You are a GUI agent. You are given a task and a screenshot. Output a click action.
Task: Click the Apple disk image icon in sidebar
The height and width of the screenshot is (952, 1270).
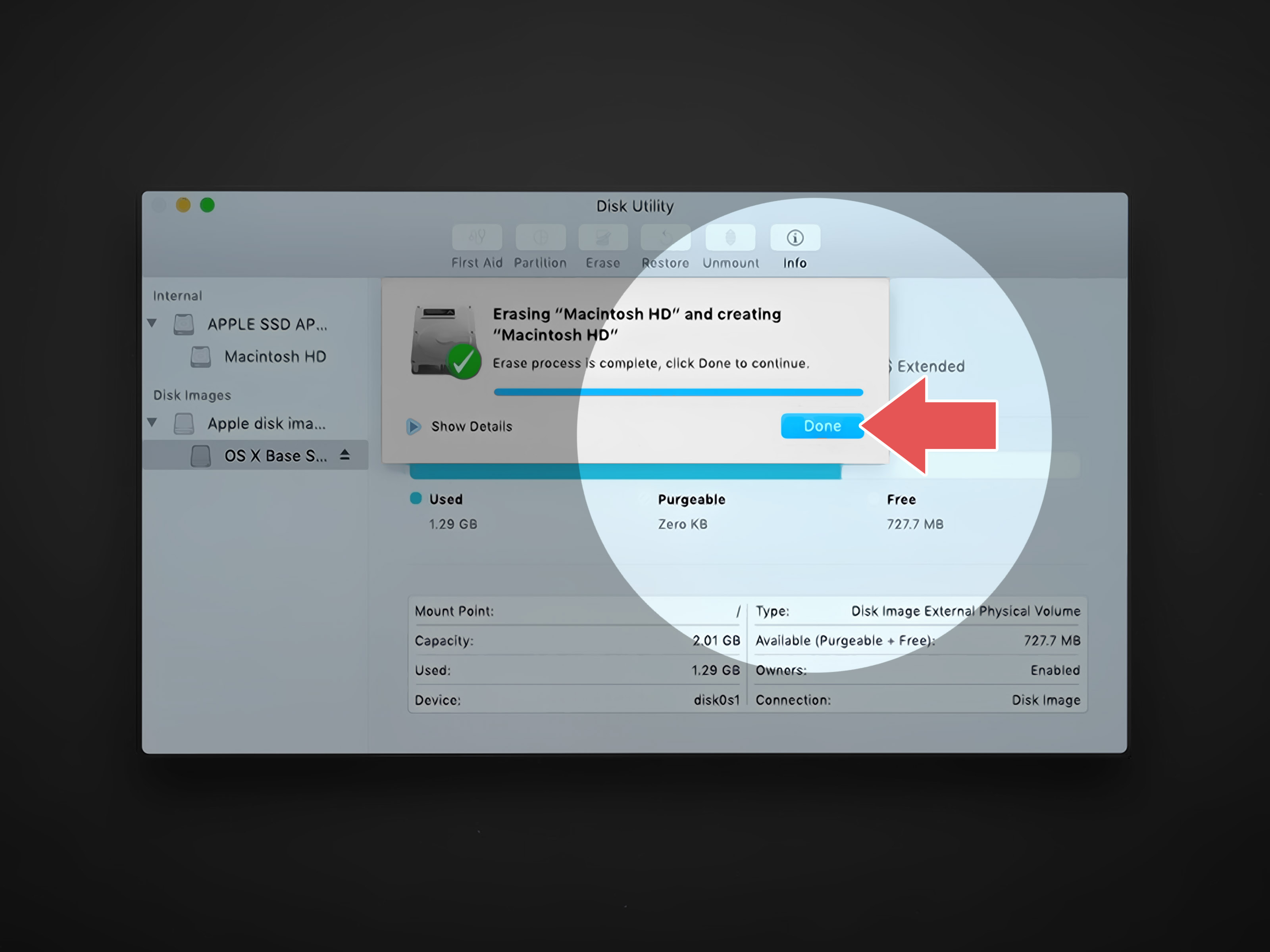(x=184, y=424)
